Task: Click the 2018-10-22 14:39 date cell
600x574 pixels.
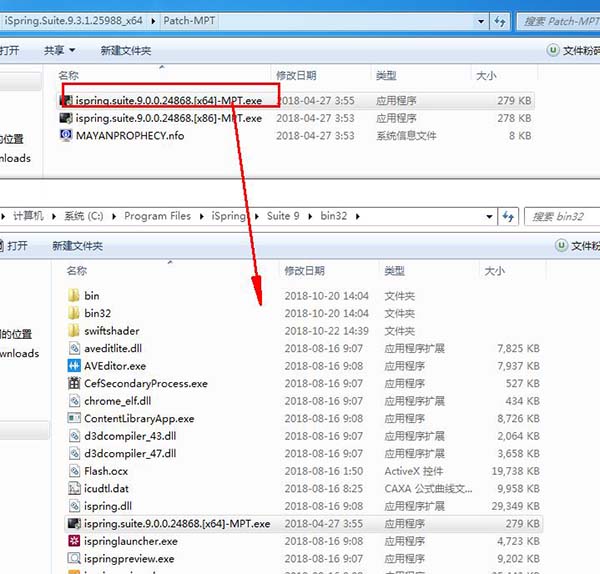Action: [326, 331]
